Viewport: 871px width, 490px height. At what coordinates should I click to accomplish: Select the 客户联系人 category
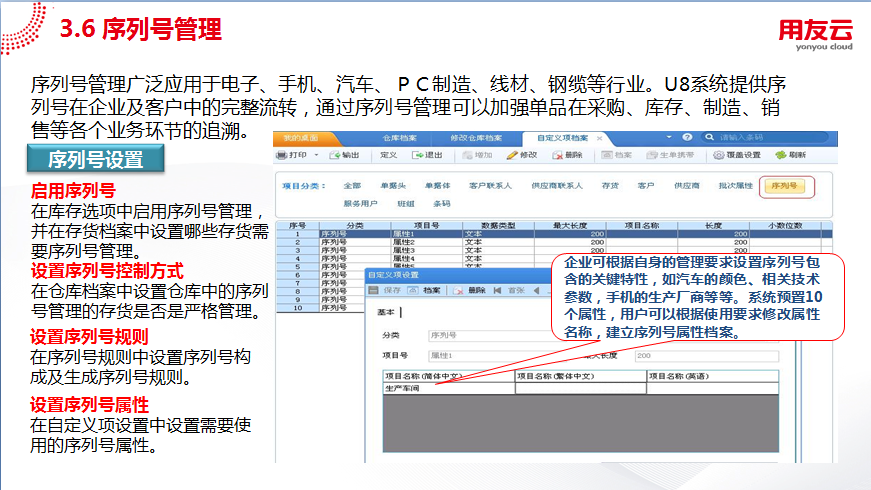[x=490, y=186]
